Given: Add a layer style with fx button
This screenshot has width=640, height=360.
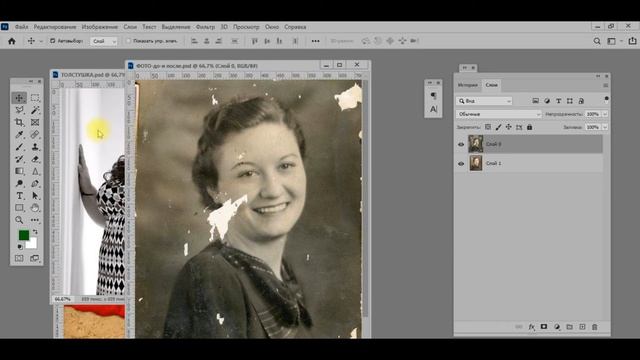Looking at the screenshot, I should click(x=531, y=327).
